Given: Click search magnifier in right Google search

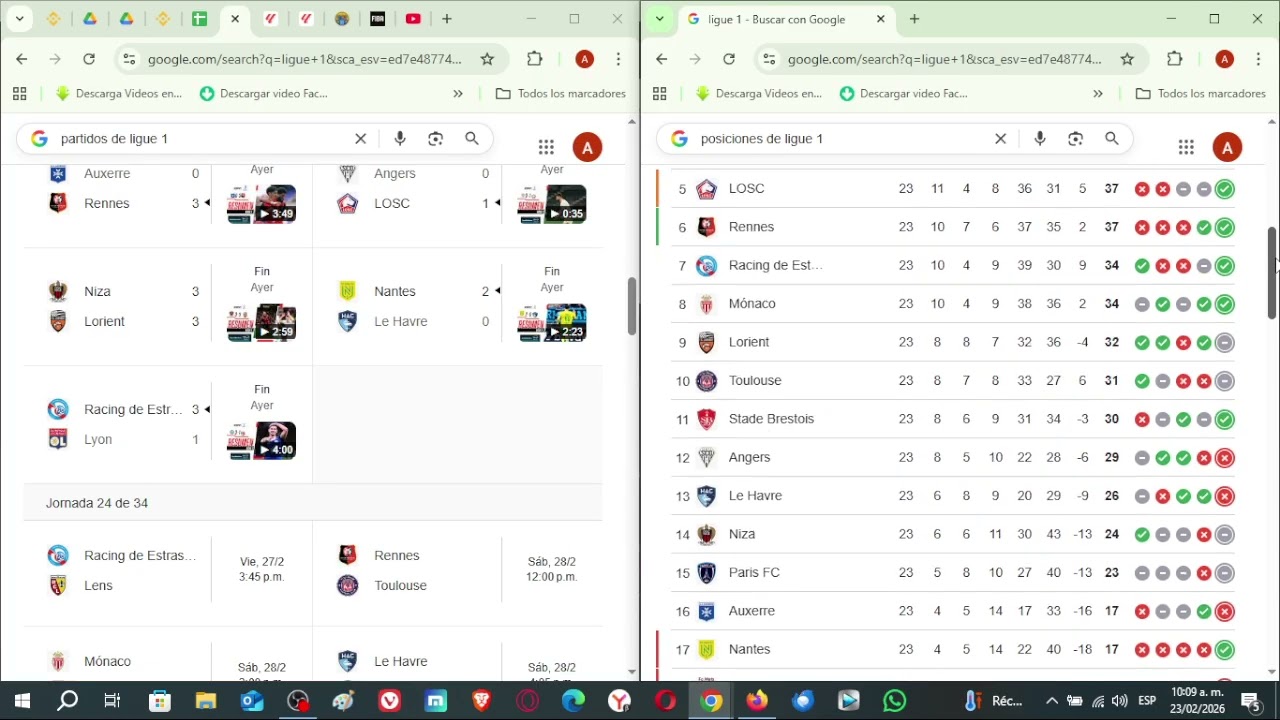Looking at the screenshot, I should pyautogui.click(x=1112, y=139).
